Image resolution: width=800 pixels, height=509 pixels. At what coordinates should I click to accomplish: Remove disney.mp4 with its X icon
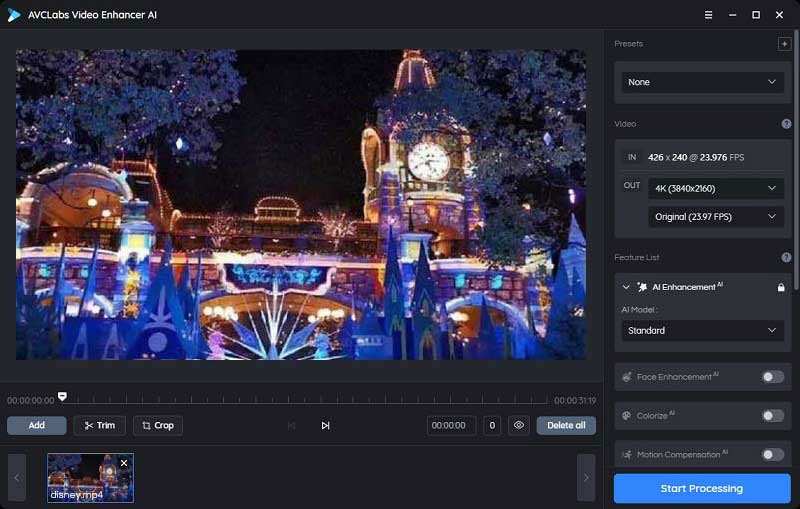pyautogui.click(x=124, y=463)
